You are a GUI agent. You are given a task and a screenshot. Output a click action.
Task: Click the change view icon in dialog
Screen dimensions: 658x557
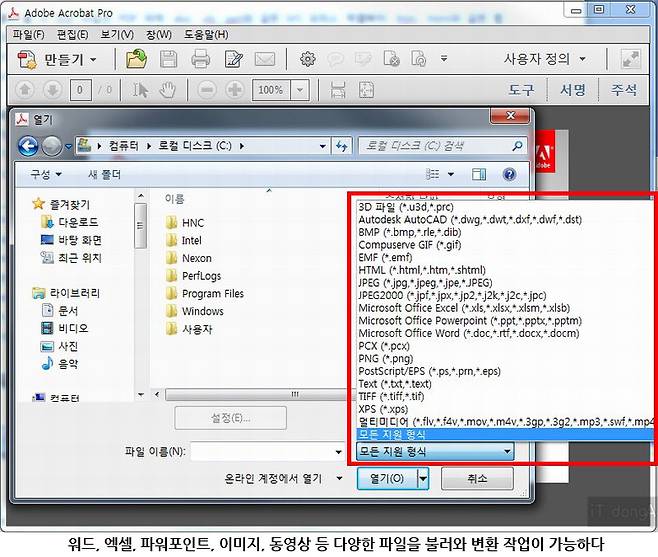(433, 174)
